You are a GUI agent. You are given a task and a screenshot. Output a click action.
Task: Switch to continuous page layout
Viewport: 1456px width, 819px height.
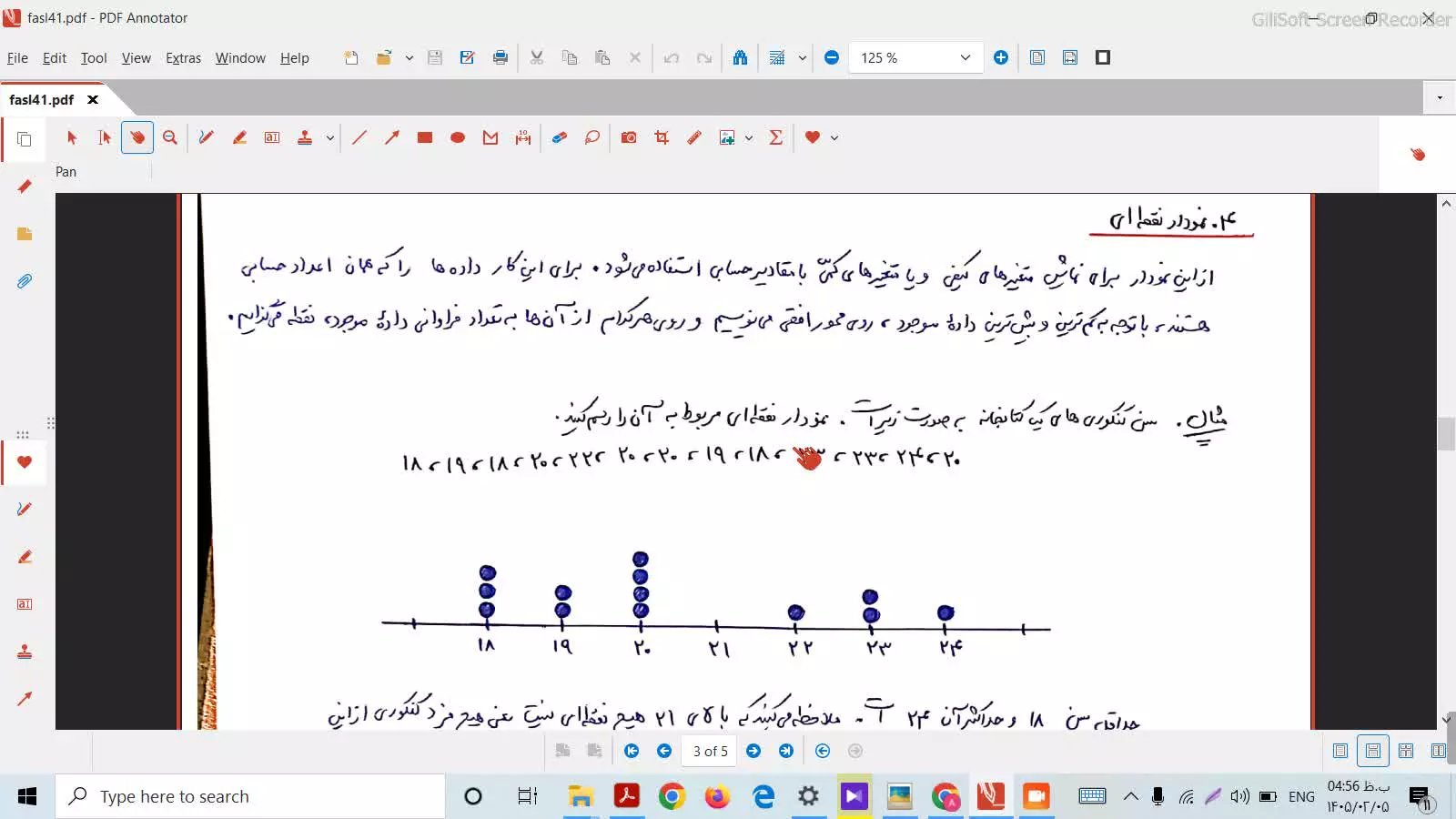pyautogui.click(x=1373, y=751)
